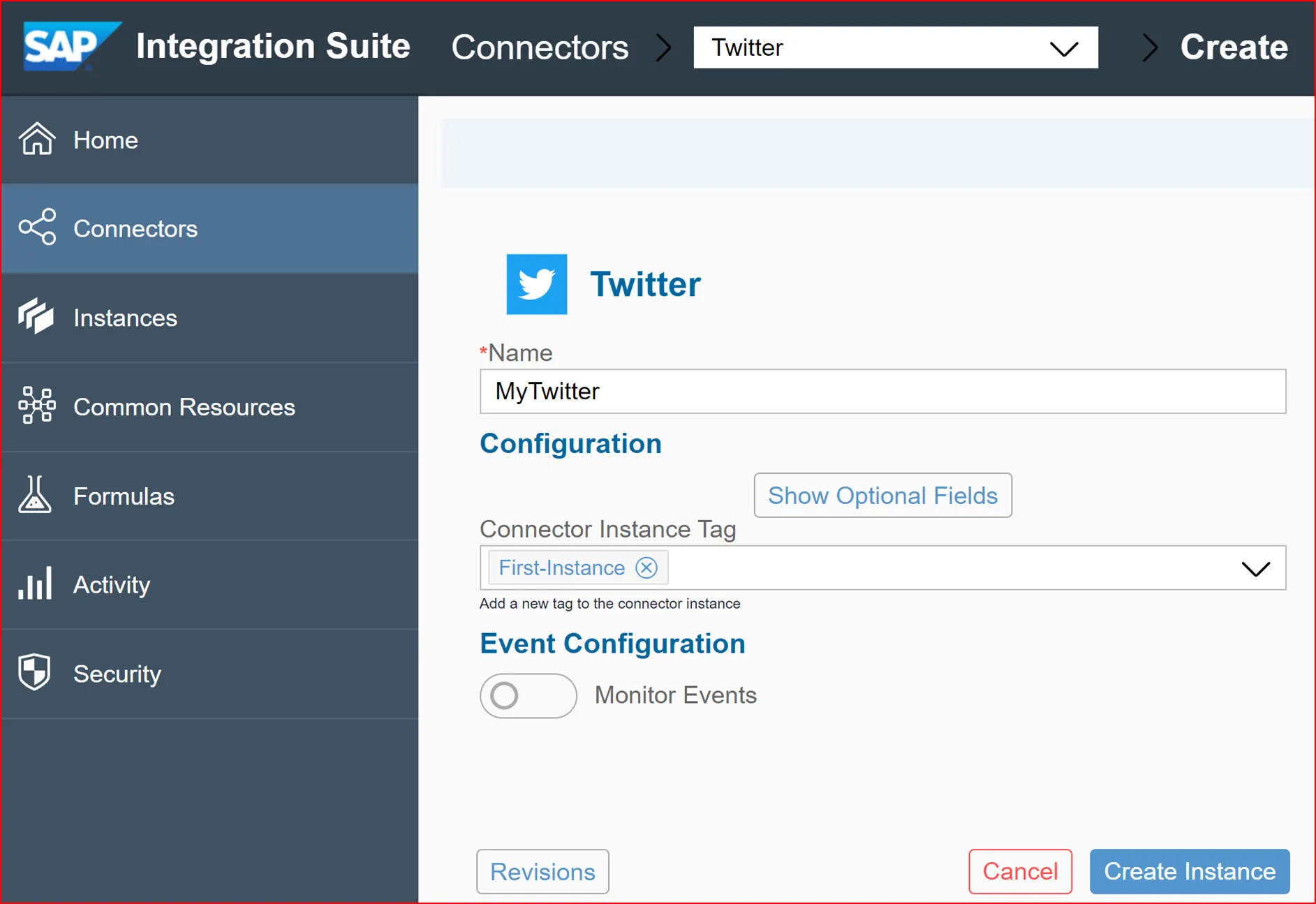
Task: Select the Home icon in sidebar
Action: point(36,140)
